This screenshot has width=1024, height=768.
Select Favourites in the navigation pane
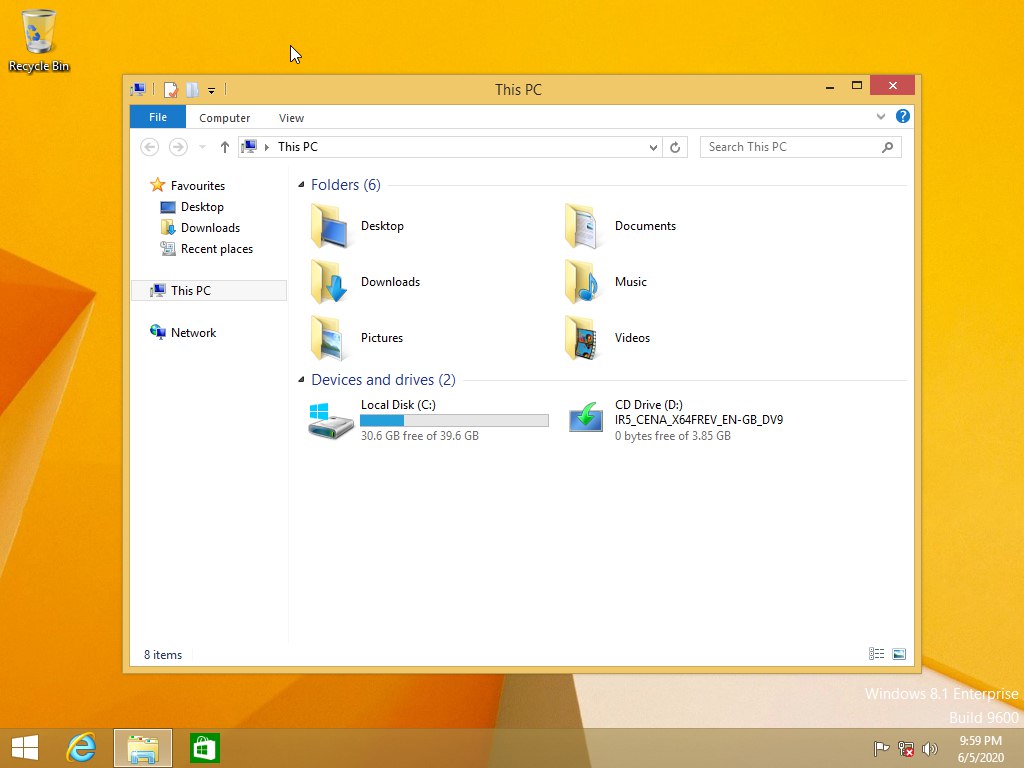[x=198, y=185]
